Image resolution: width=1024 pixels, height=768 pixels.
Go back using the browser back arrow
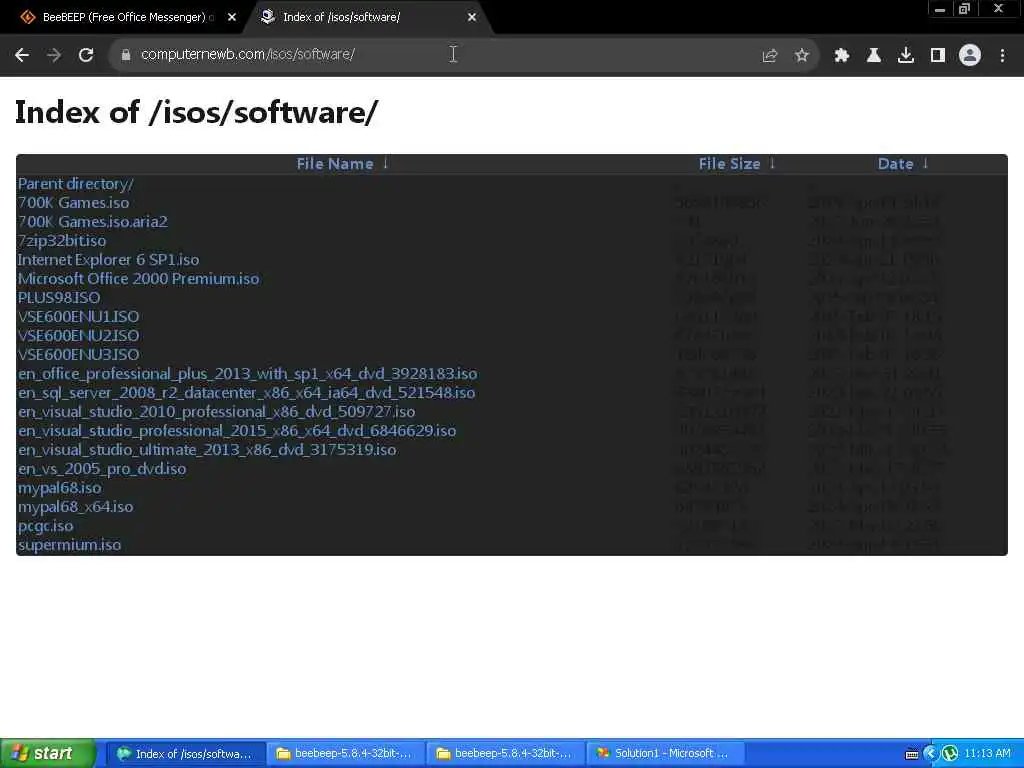pyautogui.click(x=22, y=55)
